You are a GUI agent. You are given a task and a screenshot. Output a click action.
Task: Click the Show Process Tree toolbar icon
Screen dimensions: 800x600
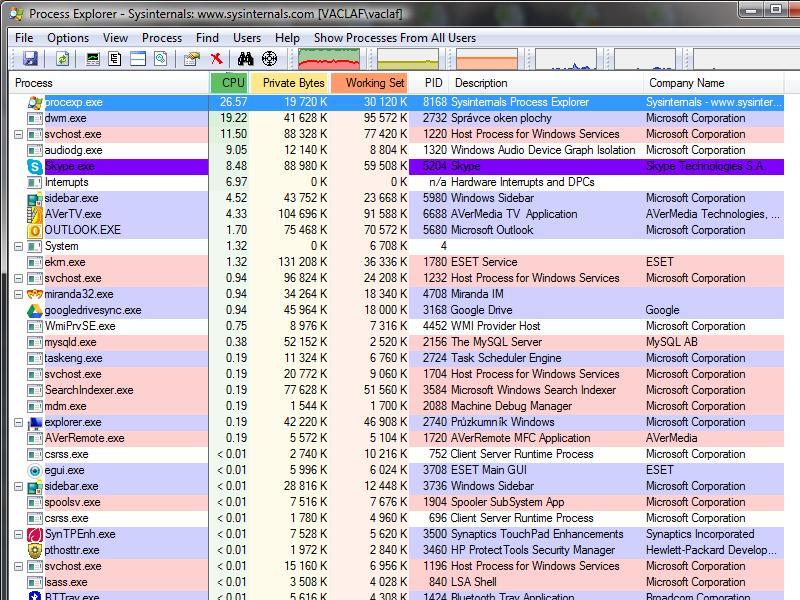pyautogui.click(x=116, y=60)
